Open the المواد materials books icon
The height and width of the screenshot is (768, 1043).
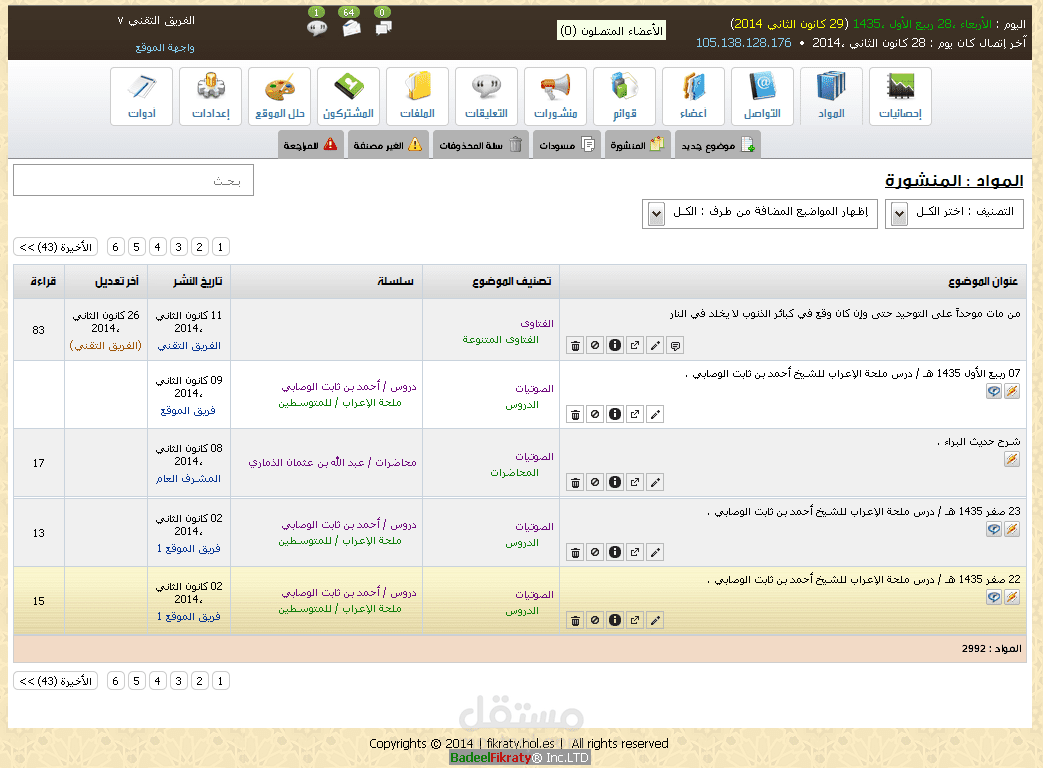(831, 96)
